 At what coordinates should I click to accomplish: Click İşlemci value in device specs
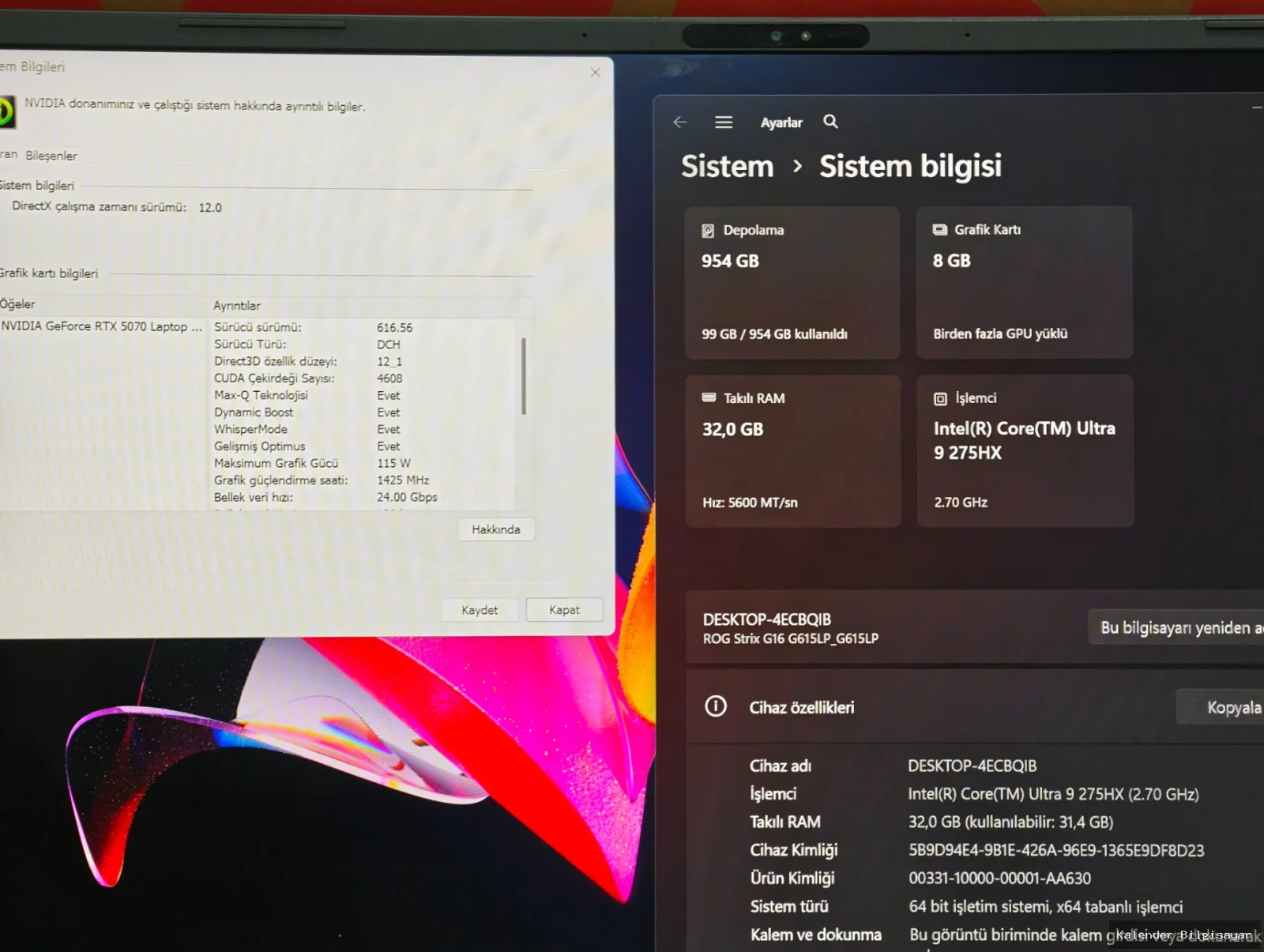coord(1053,794)
